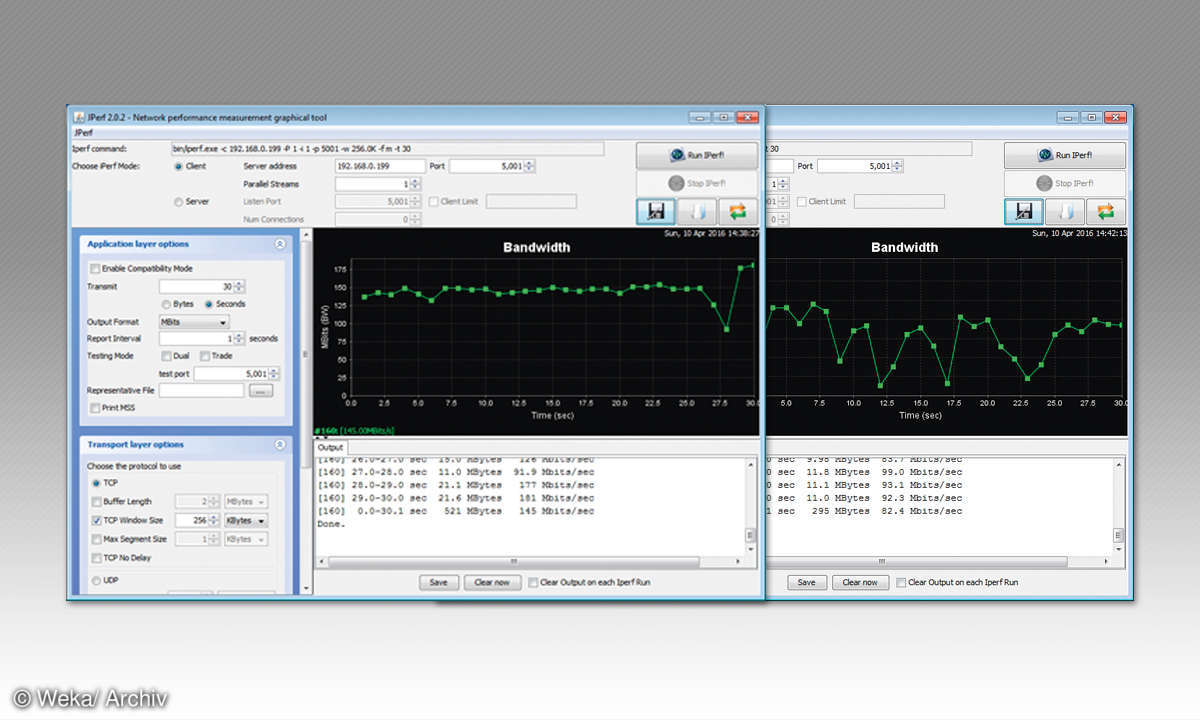Select the UDP protocol
Viewport: 1200px width, 720px height.
pyautogui.click(x=96, y=580)
